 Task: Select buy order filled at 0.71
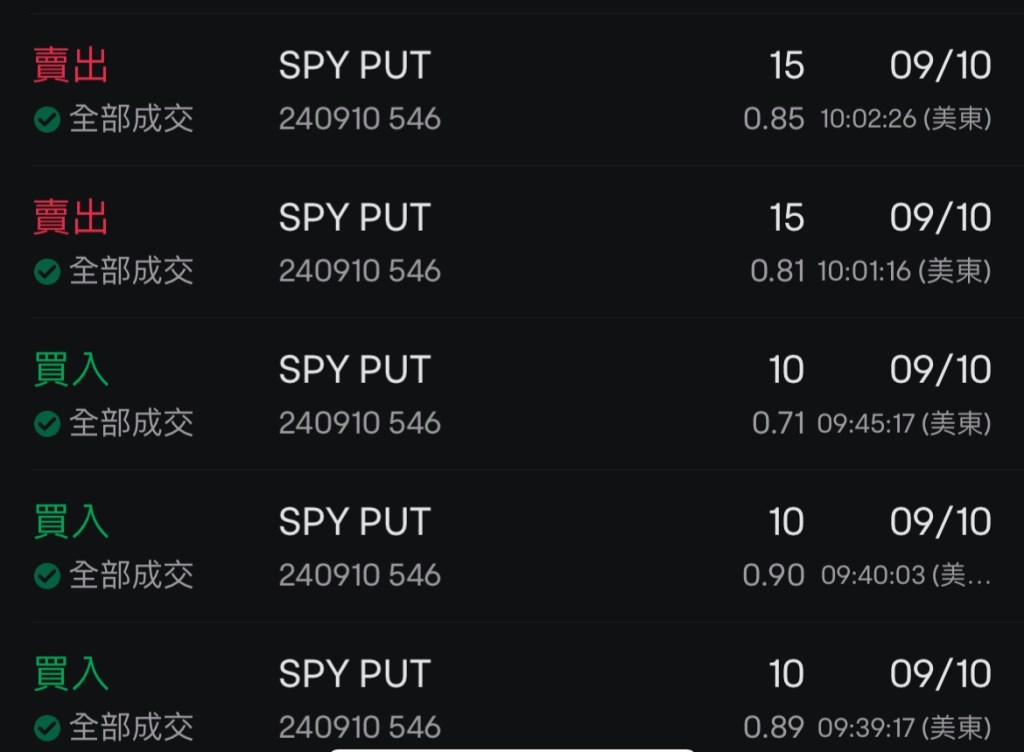pyautogui.click(x=512, y=396)
